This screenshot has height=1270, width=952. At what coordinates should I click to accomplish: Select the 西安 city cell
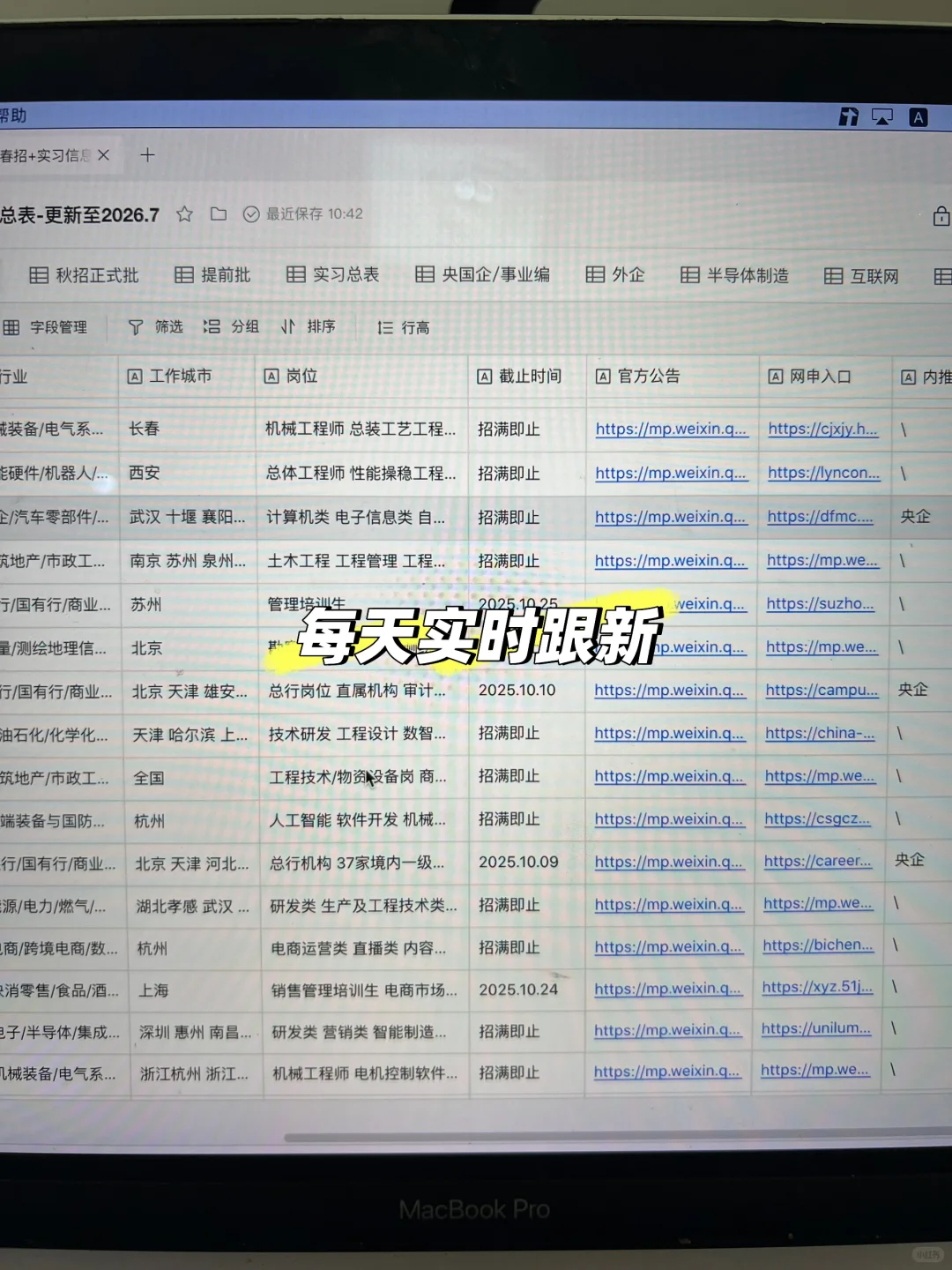click(187, 474)
